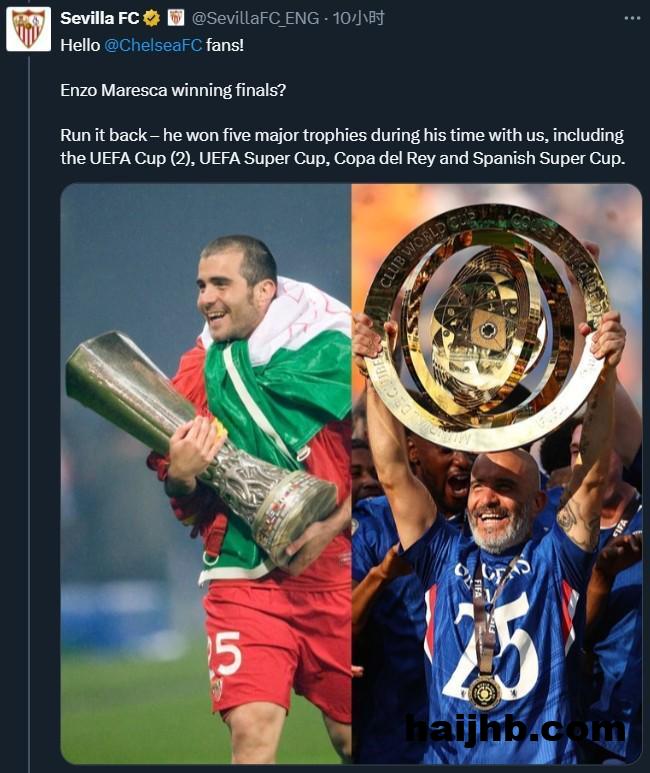Open the @ChelseaFC mention link

(153, 44)
